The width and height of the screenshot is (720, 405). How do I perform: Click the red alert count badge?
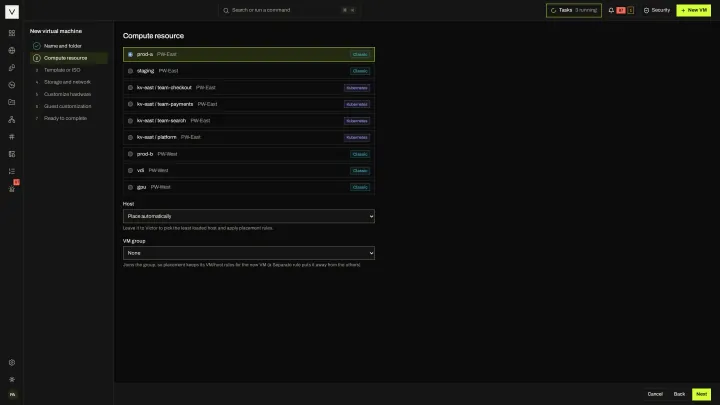coord(621,10)
